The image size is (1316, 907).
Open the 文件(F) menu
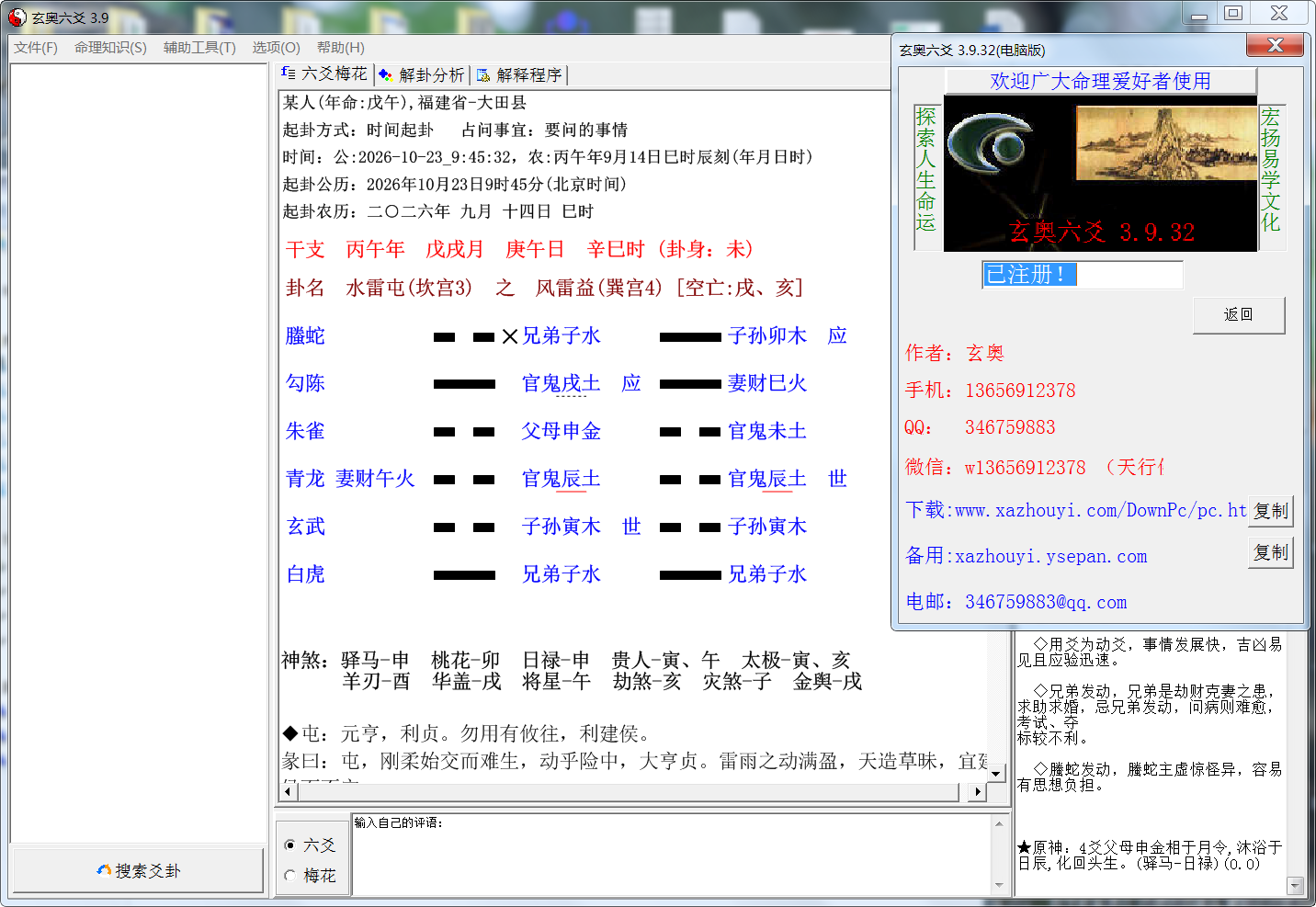coord(36,48)
